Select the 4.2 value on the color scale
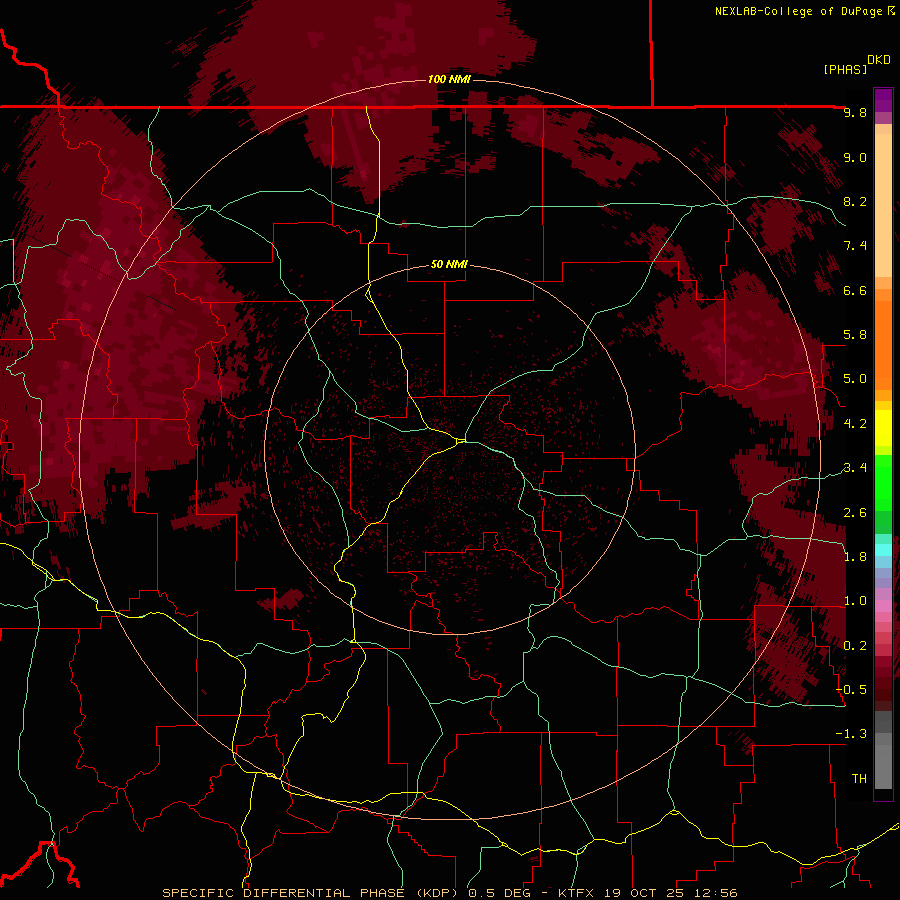Screen dimensions: 900x900 pyautogui.click(x=855, y=424)
